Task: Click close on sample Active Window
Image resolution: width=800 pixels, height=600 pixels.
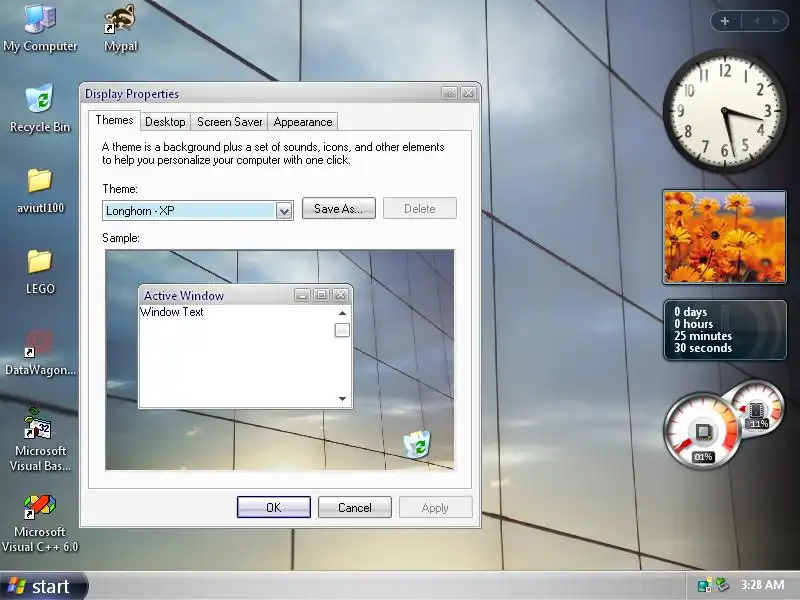Action: coord(340,295)
